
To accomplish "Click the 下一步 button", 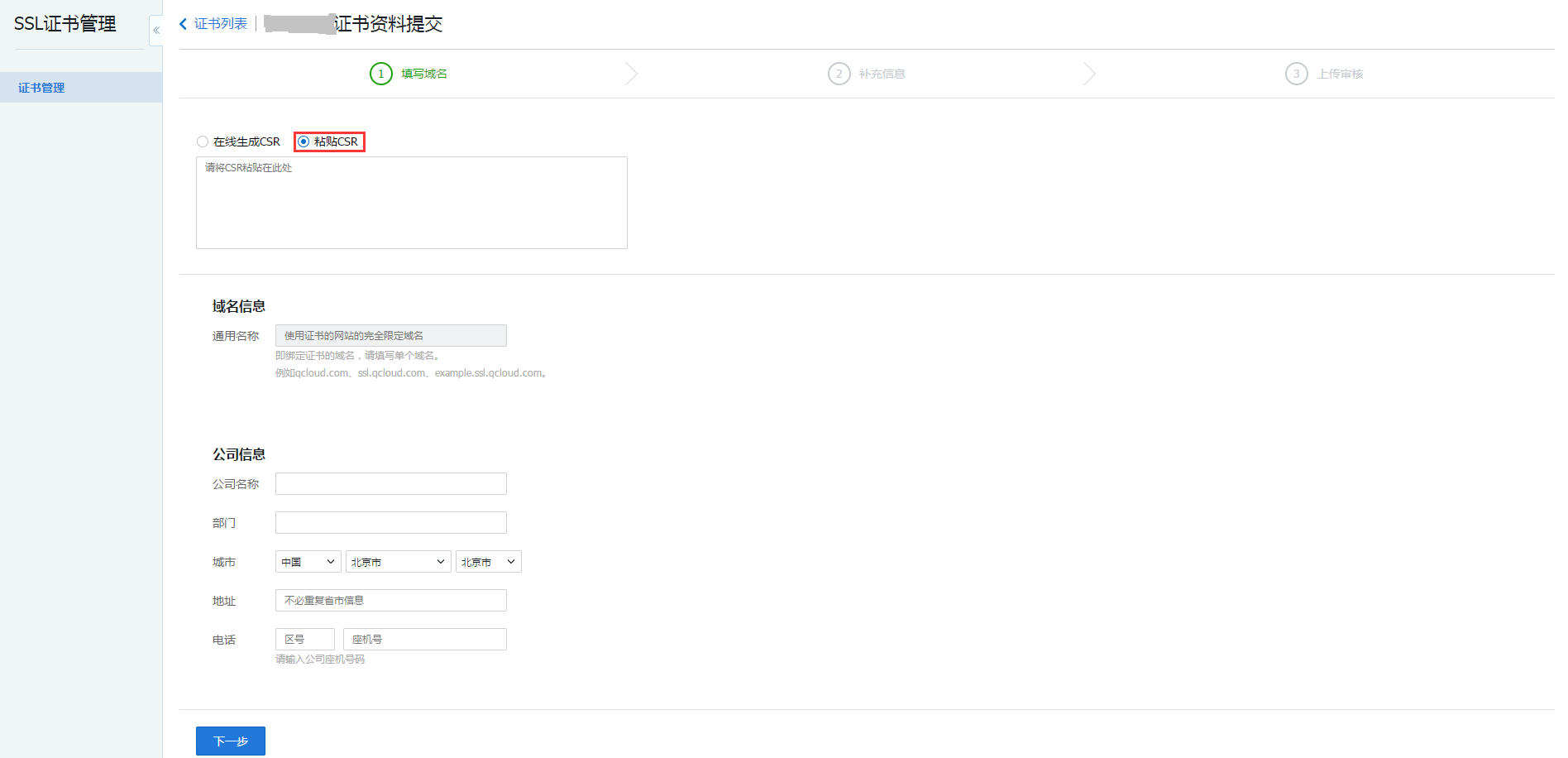I will point(230,741).
